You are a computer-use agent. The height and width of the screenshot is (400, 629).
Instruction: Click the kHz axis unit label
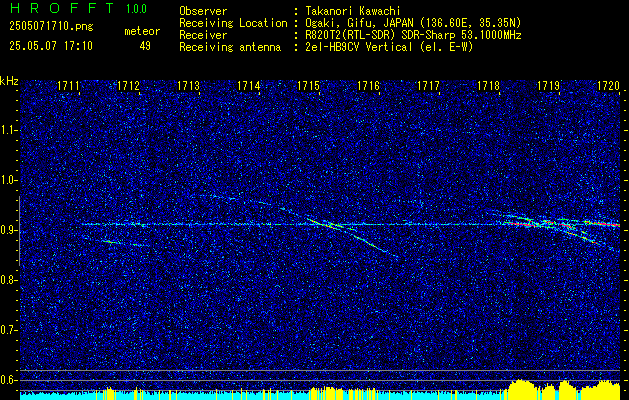[x=9, y=81]
